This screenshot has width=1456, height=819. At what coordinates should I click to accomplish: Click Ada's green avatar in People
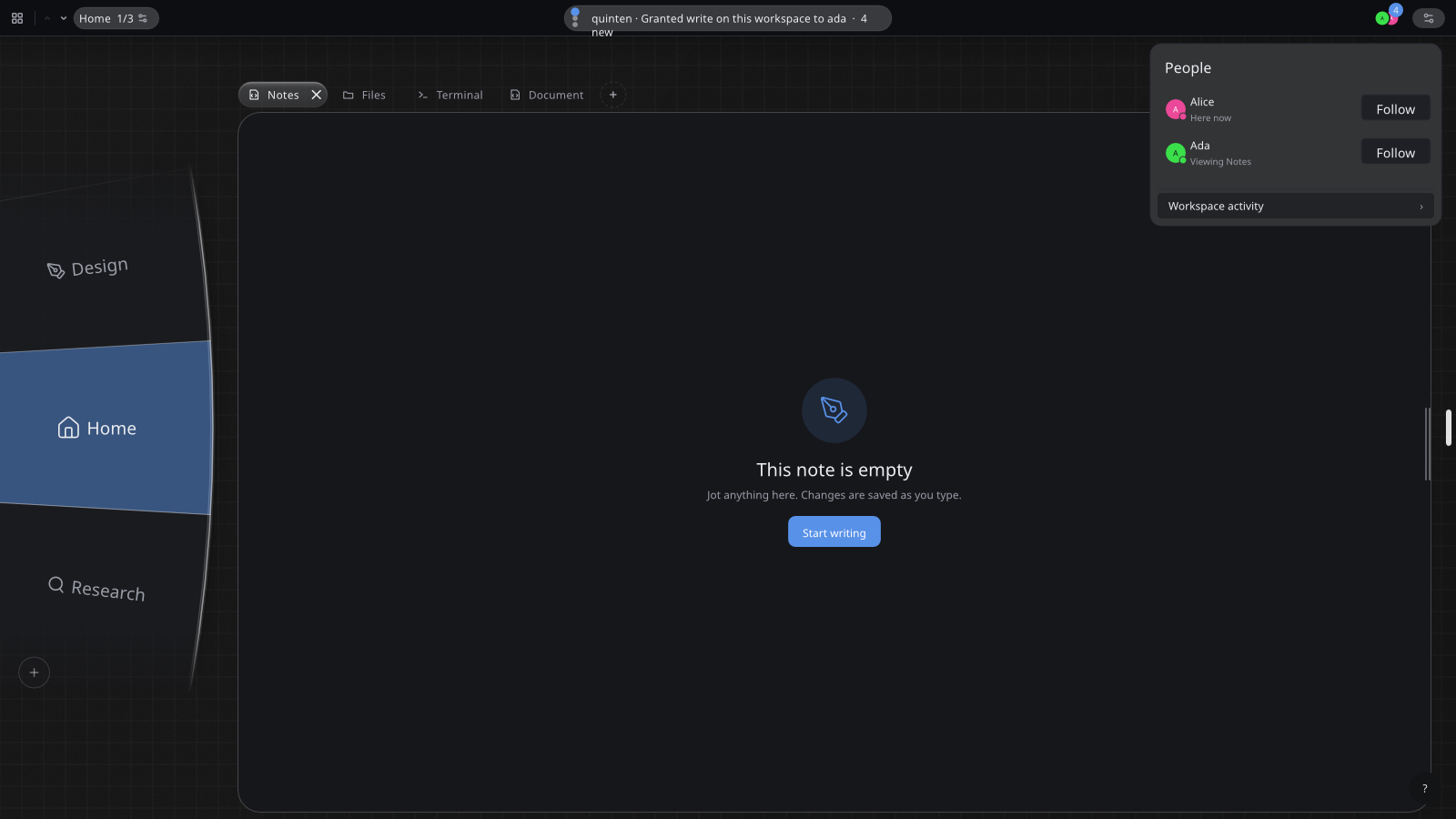pyautogui.click(x=1176, y=153)
